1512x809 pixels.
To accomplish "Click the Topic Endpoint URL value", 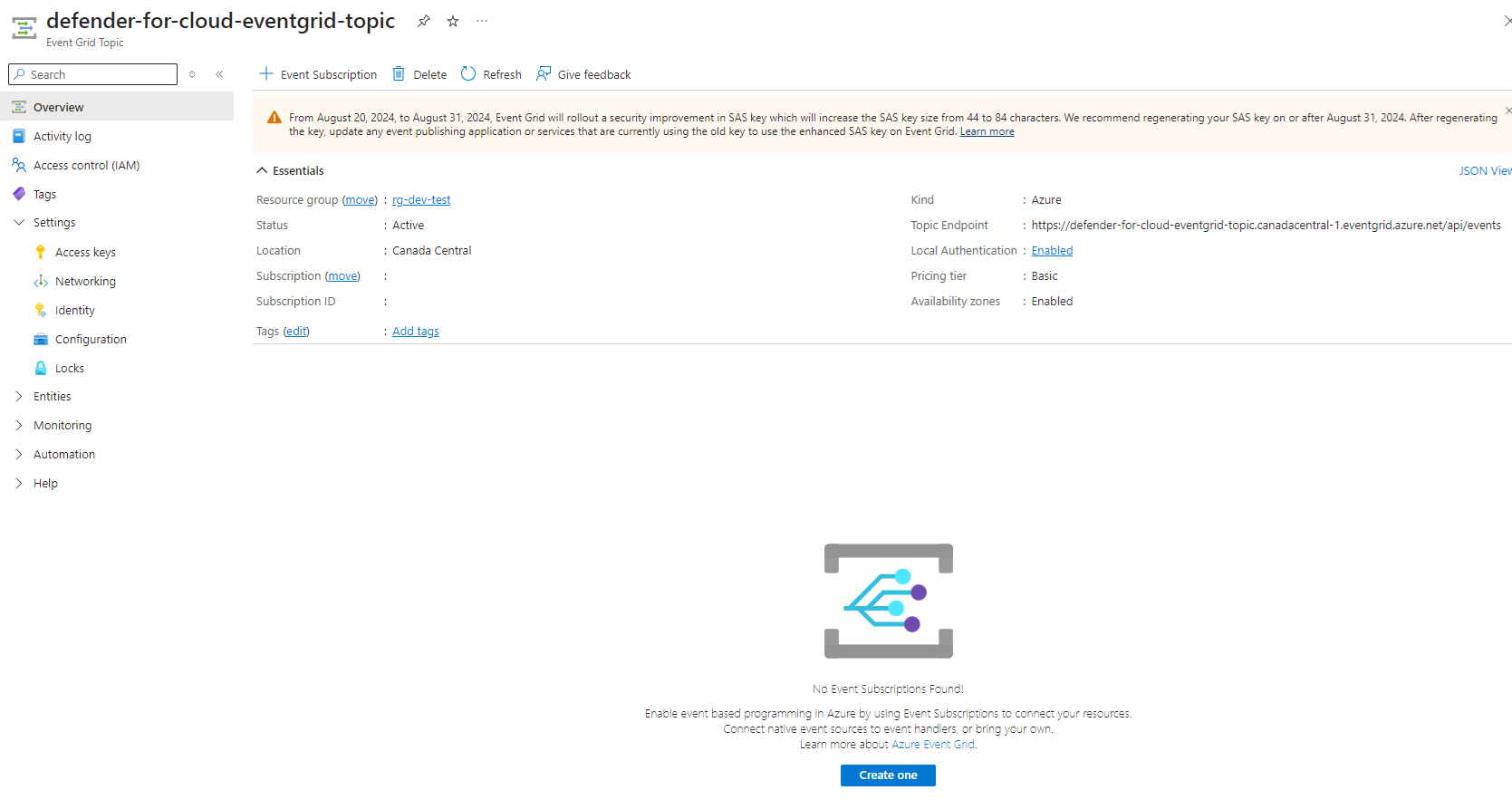I will point(1266,226).
